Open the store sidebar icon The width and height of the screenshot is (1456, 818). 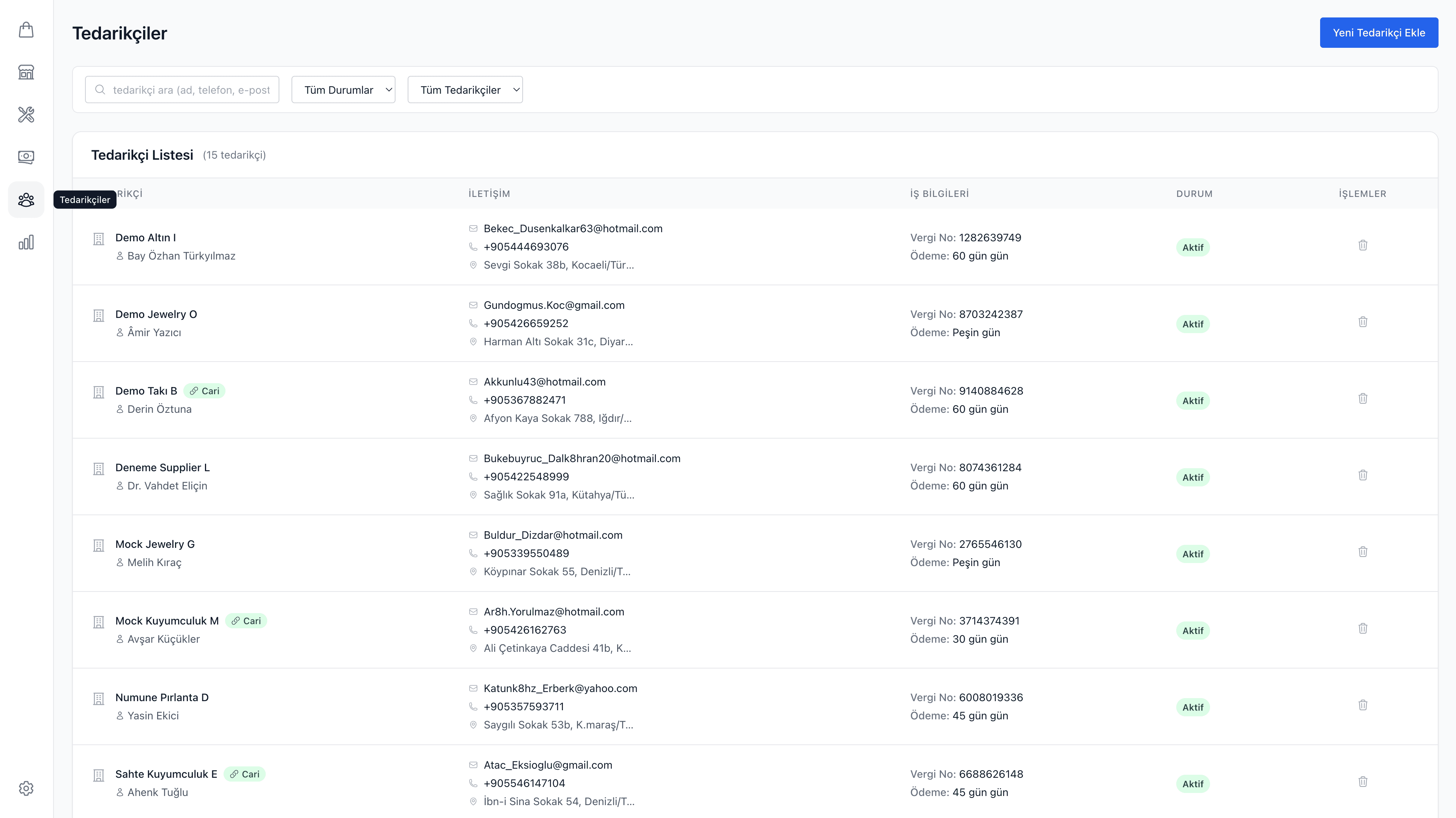pos(26,72)
